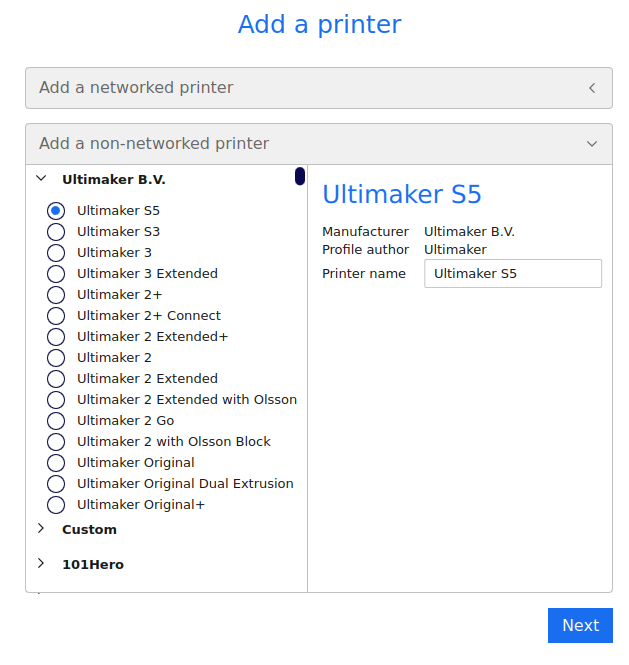Click the Manufacturer label in the details pane
Image resolution: width=629 pixels, height=665 pixels.
tap(365, 232)
